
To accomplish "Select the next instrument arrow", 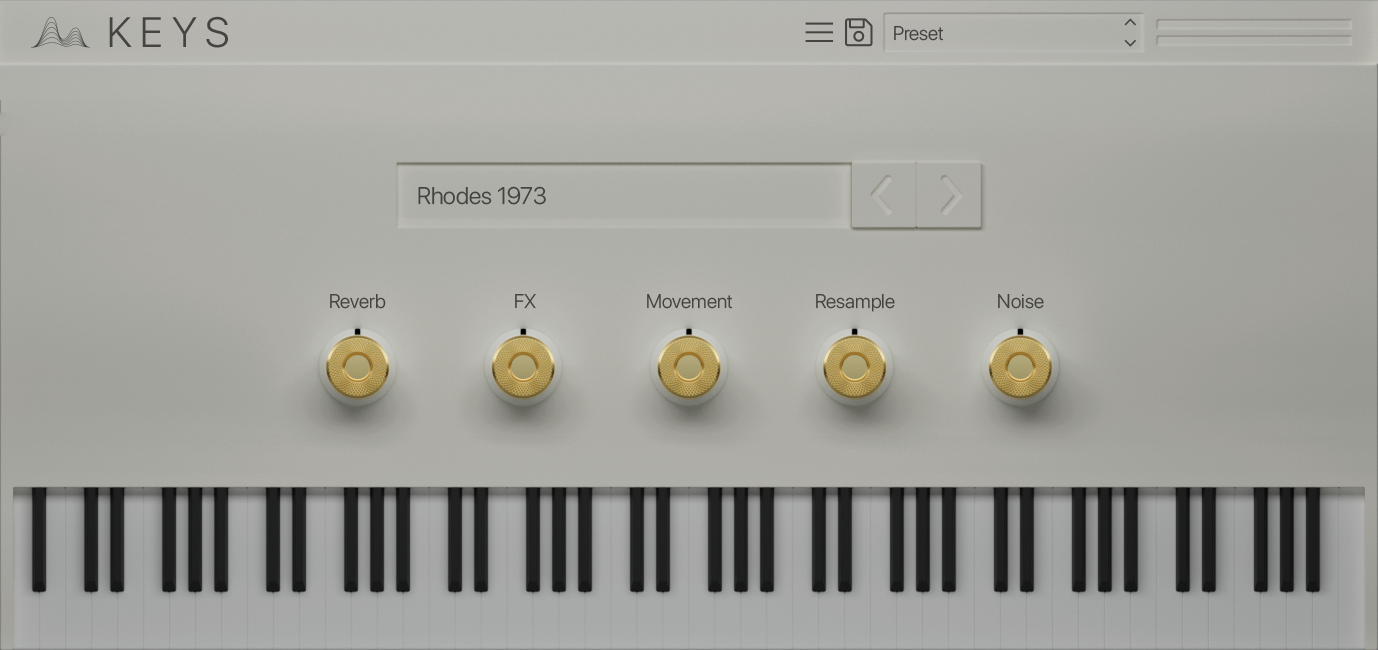I will pos(949,196).
